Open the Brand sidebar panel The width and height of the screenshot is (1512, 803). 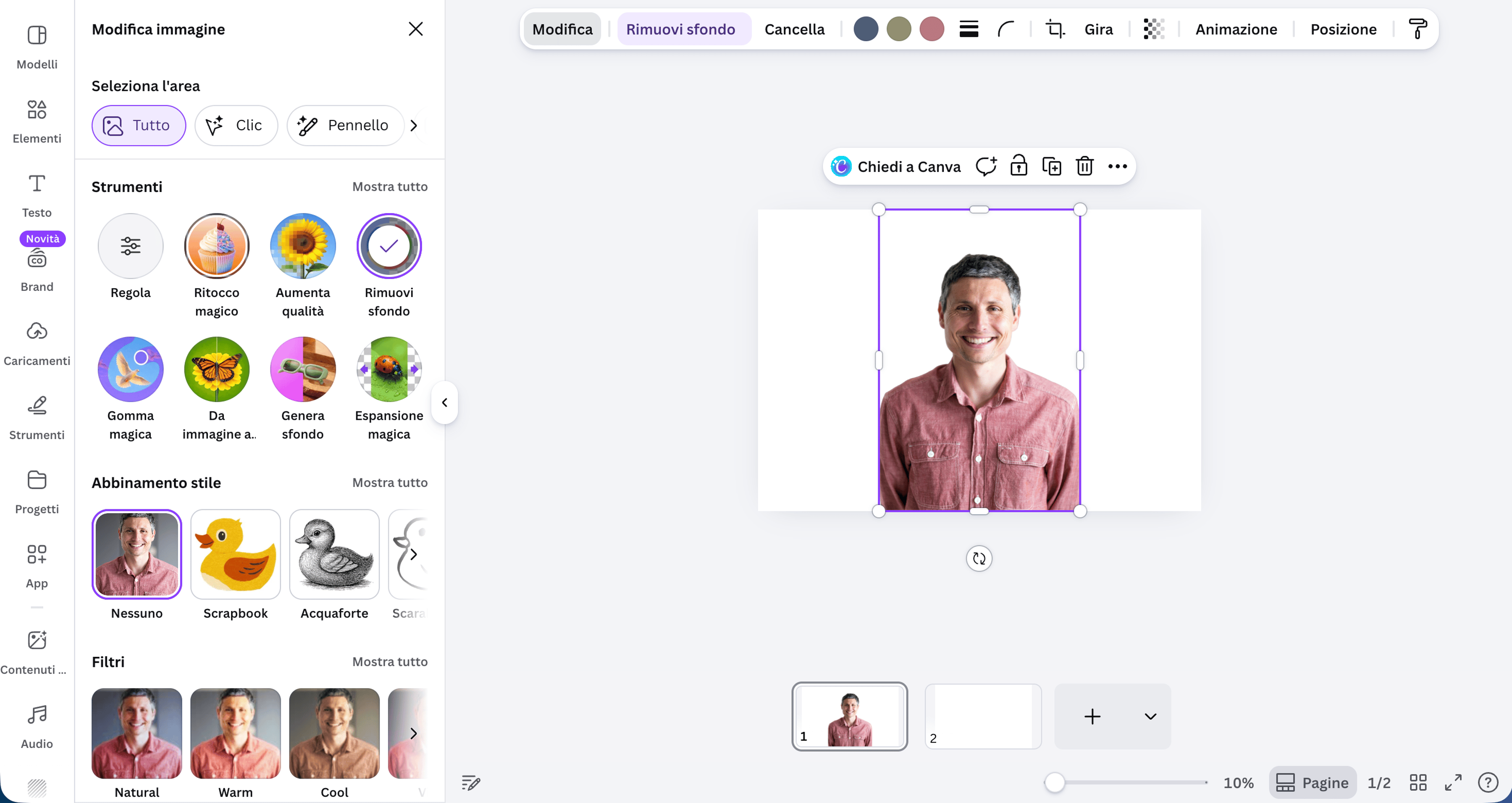click(37, 270)
